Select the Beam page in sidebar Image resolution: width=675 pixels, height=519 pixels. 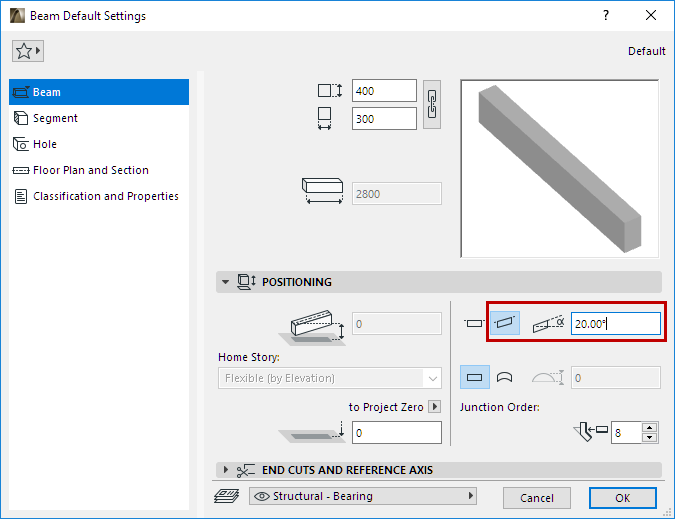(x=99, y=92)
